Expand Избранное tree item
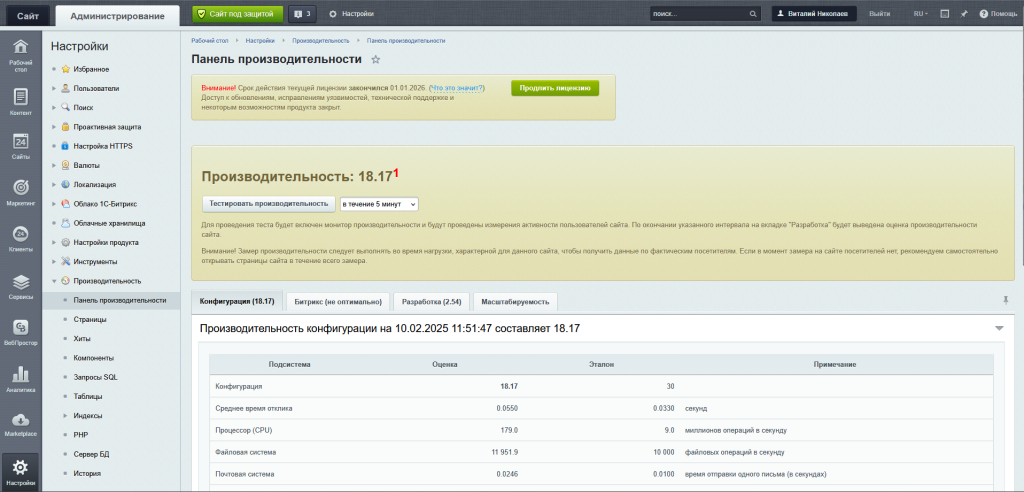Viewport: 1024px width, 492px height. (54, 69)
